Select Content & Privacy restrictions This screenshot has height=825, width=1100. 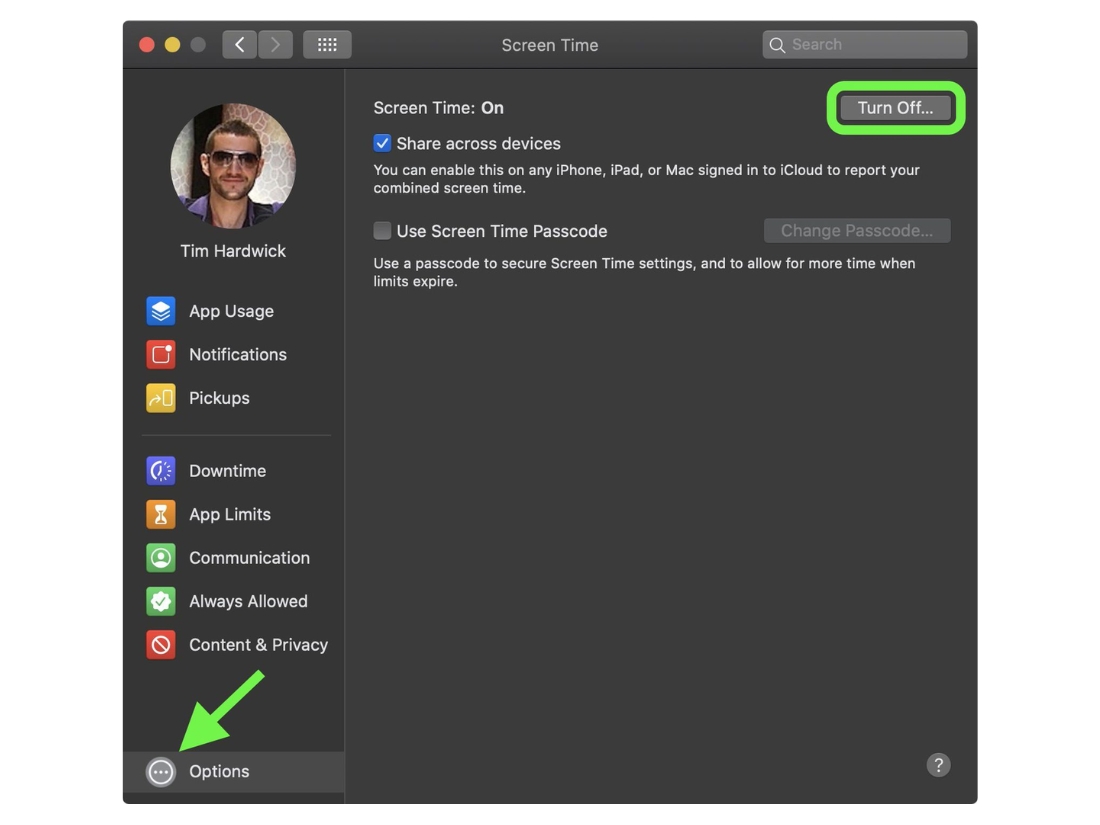[x=257, y=645]
